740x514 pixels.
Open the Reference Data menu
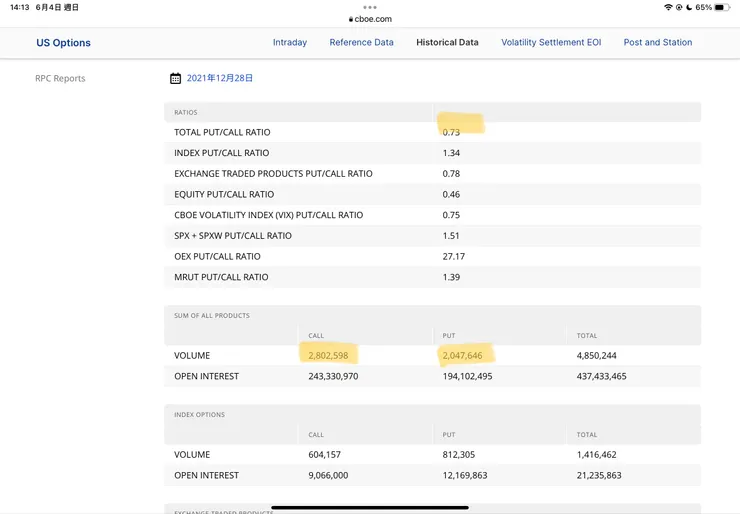[x=361, y=43]
